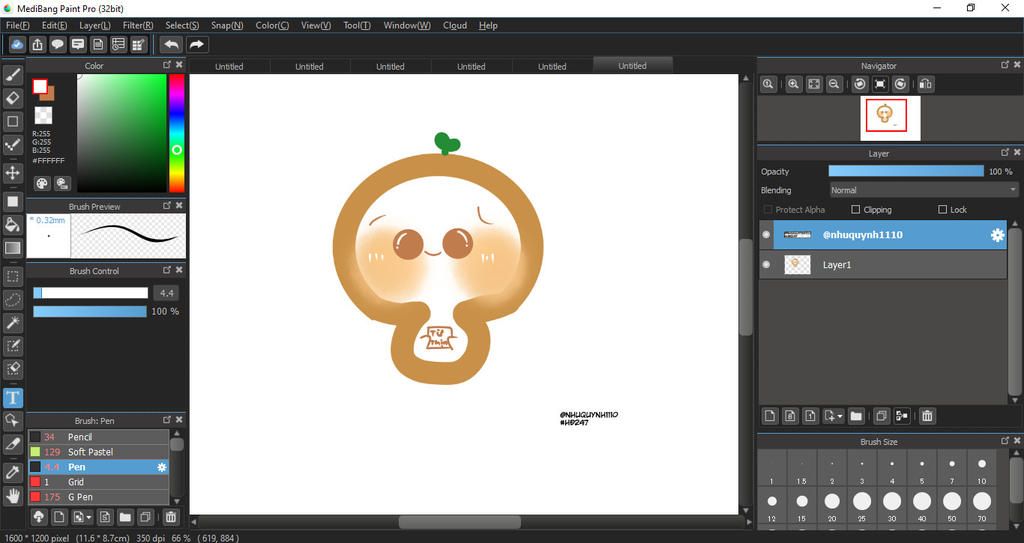1024x543 pixels.
Task: Click the vertical hue strip in the Color panel
Action: pyautogui.click(x=176, y=133)
